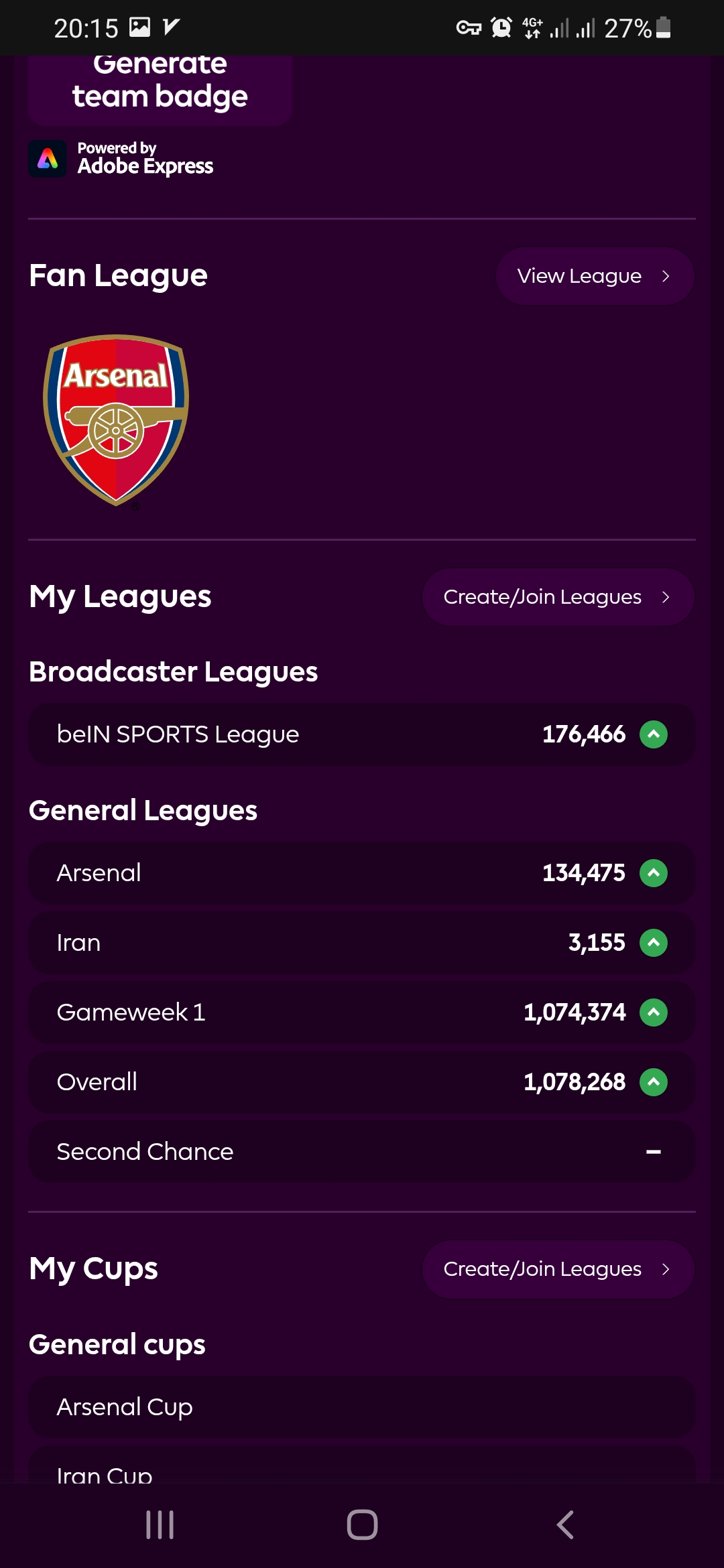Open View League for Fan League
Screen dimensions: 724x1568
pos(594,276)
